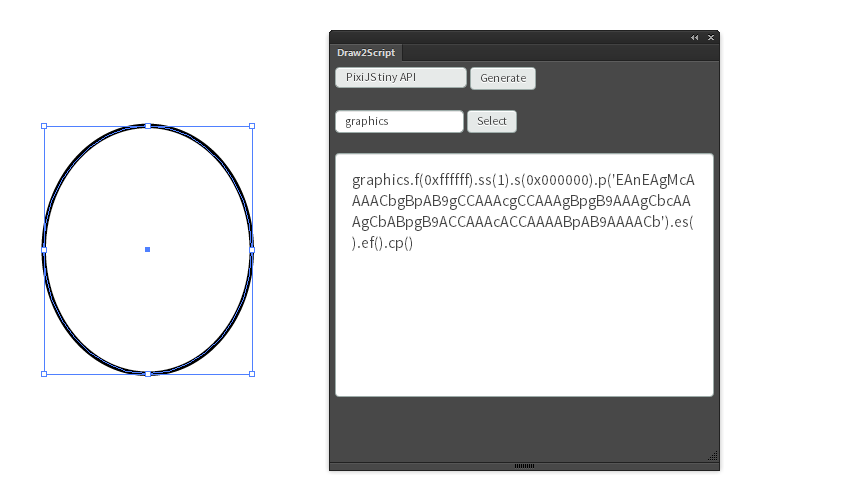Screen dimensions: 868x500
Task: Click the Select button
Action: point(492,121)
